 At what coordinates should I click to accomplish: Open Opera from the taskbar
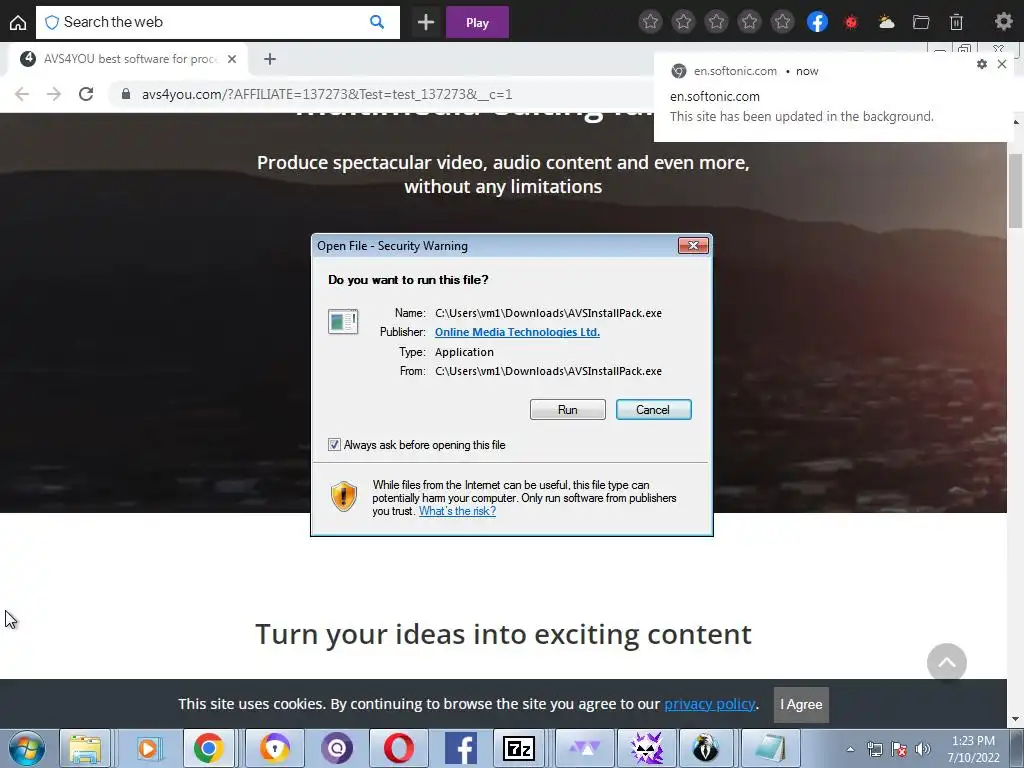[399, 748]
